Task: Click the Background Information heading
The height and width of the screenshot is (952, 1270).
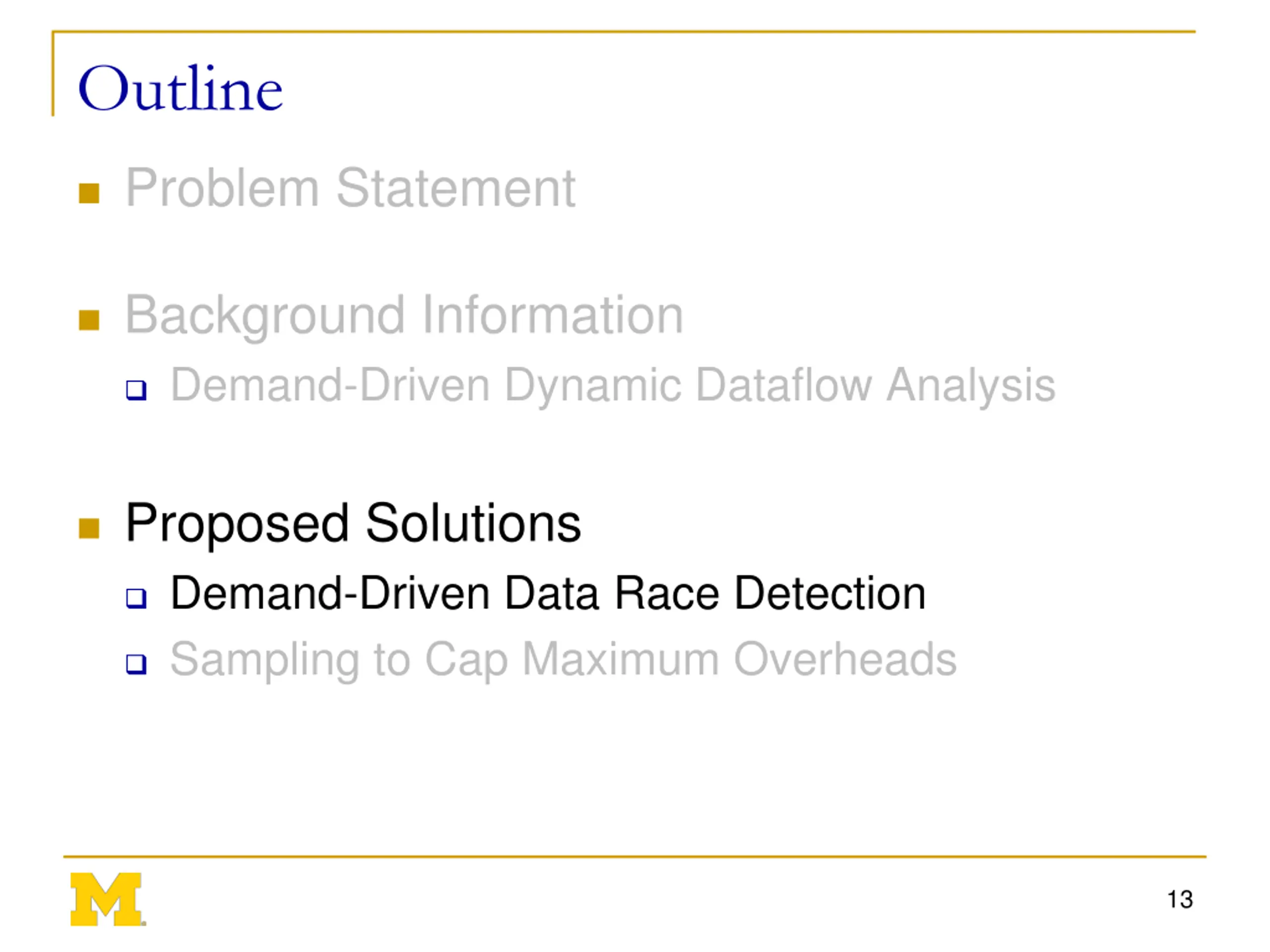Action: click(404, 316)
